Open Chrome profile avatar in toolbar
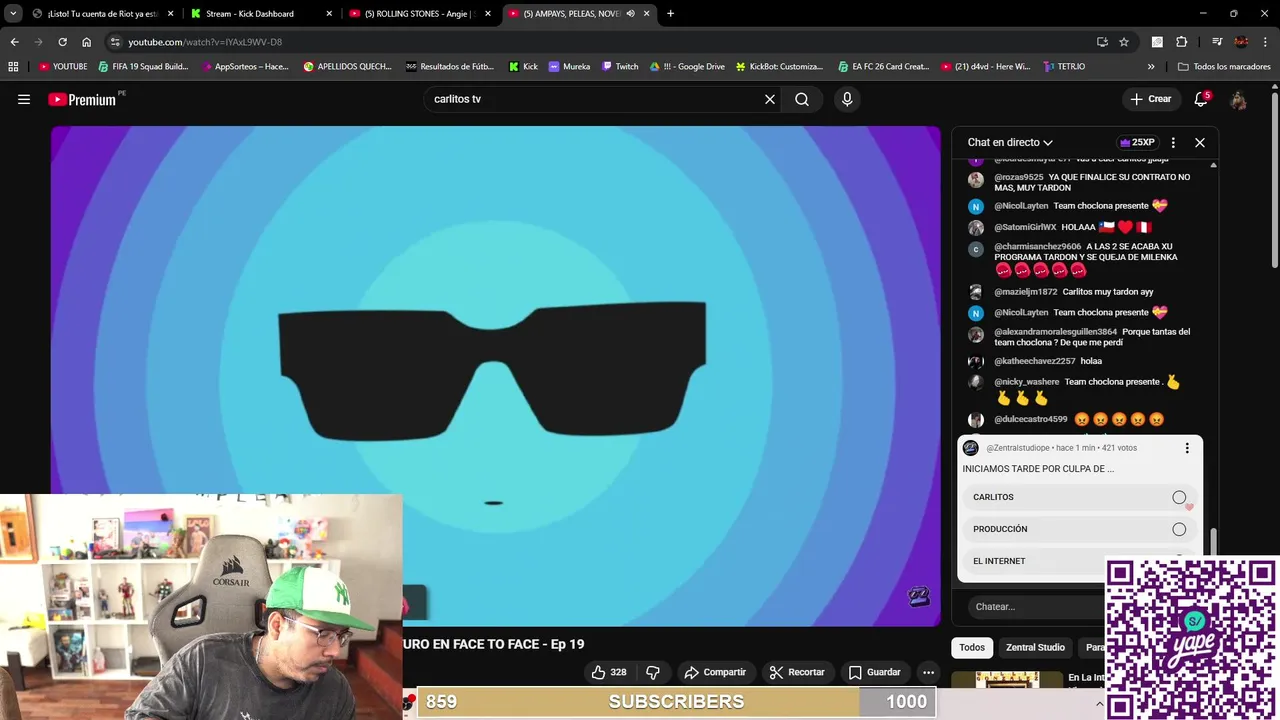1280x720 pixels. [1241, 42]
